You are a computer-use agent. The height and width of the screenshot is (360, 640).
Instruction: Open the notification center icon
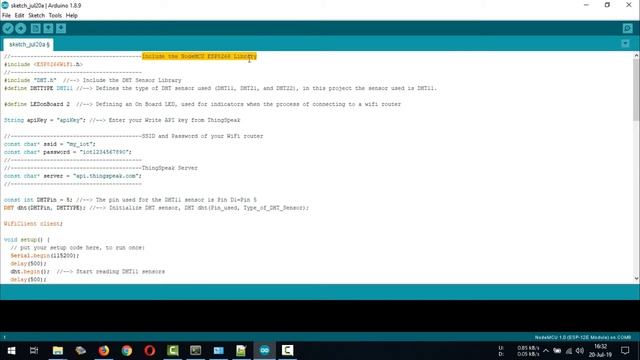click(625, 351)
